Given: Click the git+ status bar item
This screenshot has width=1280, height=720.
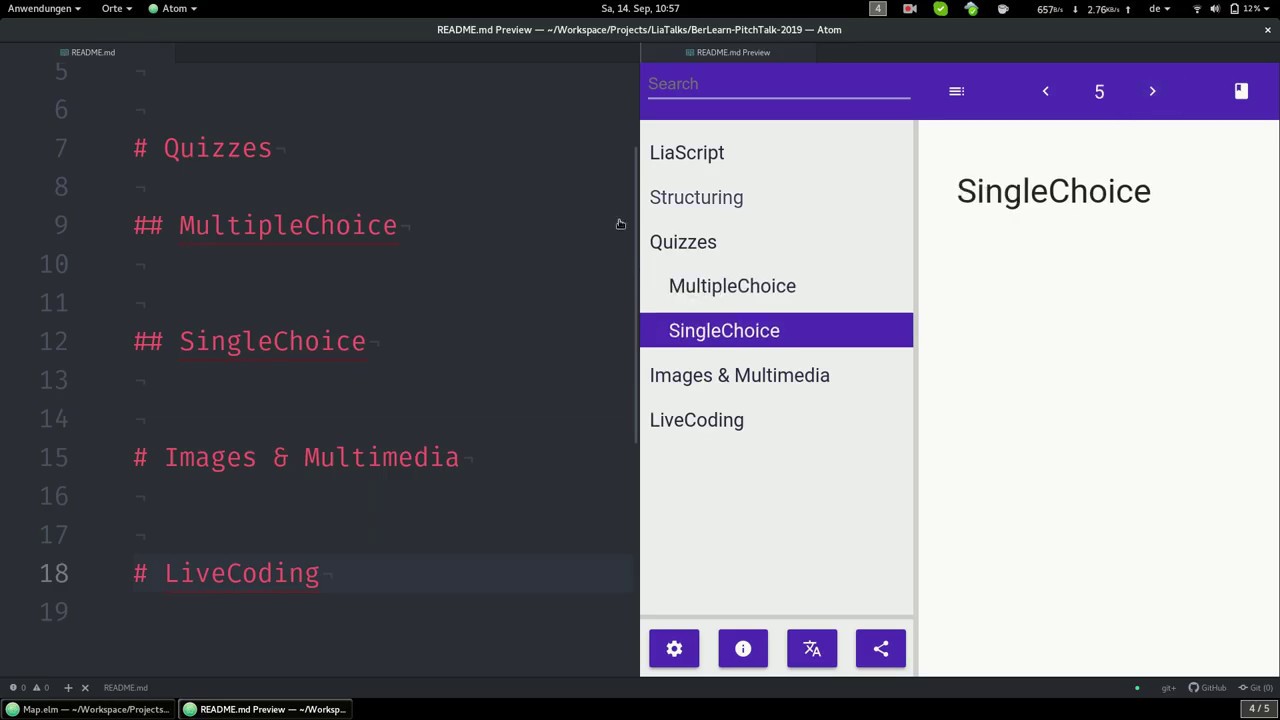Looking at the screenshot, I should 1168,688.
